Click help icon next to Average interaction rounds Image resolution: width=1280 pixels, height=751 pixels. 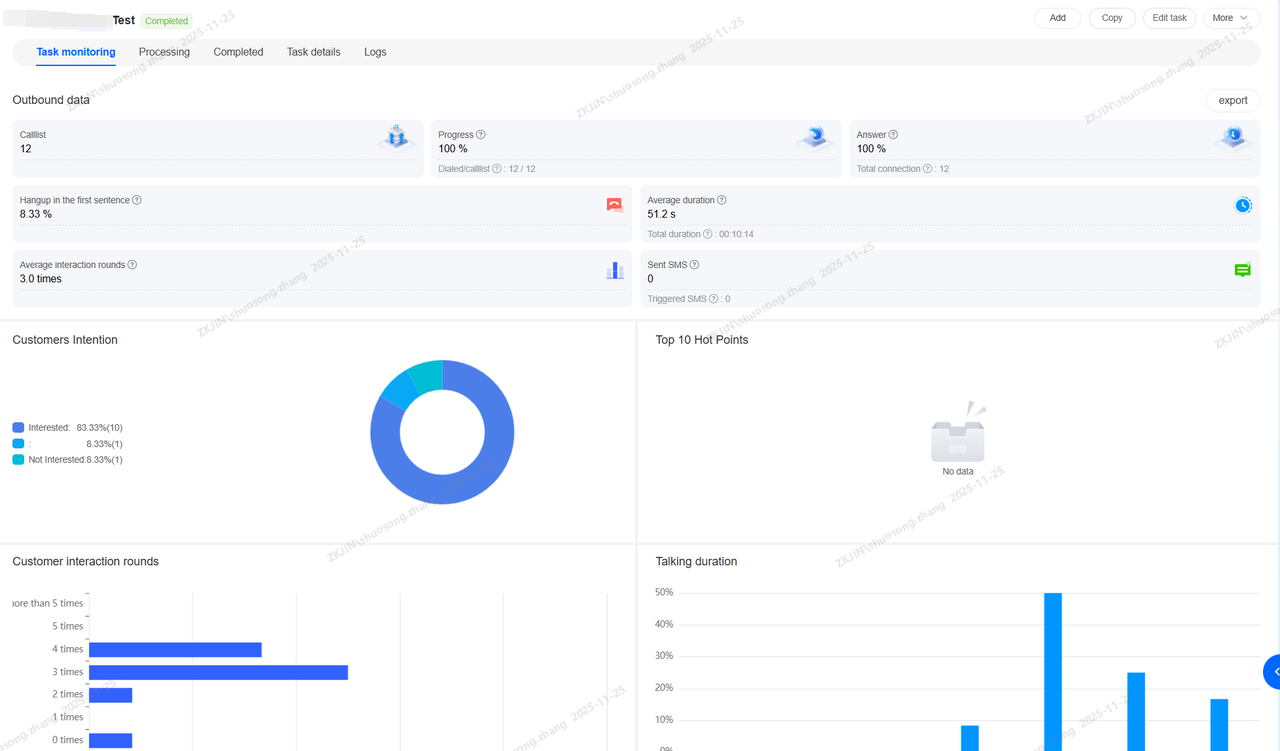(x=132, y=265)
